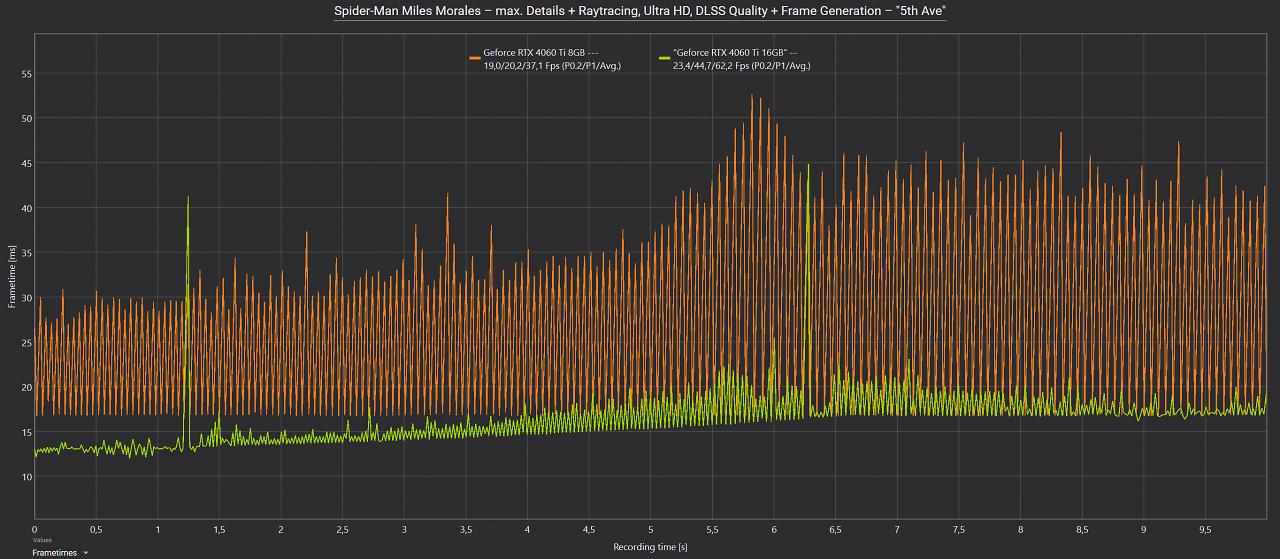Select the Spider-Man Miles Morales chart title
The height and width of the screenshot is (559, 1280).
tap(640, 12)
